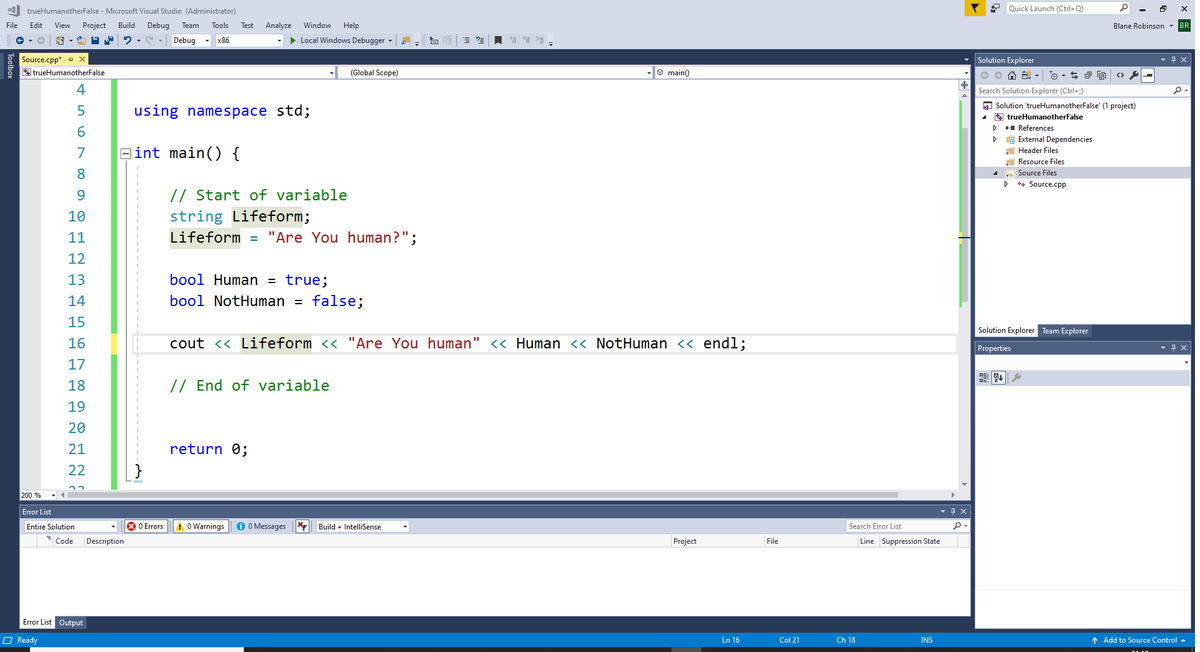This screenshot has height=652, width=1200.
Task: Collapse the Source Files folder
Action: pyautogui.click(x=995, y=173)
